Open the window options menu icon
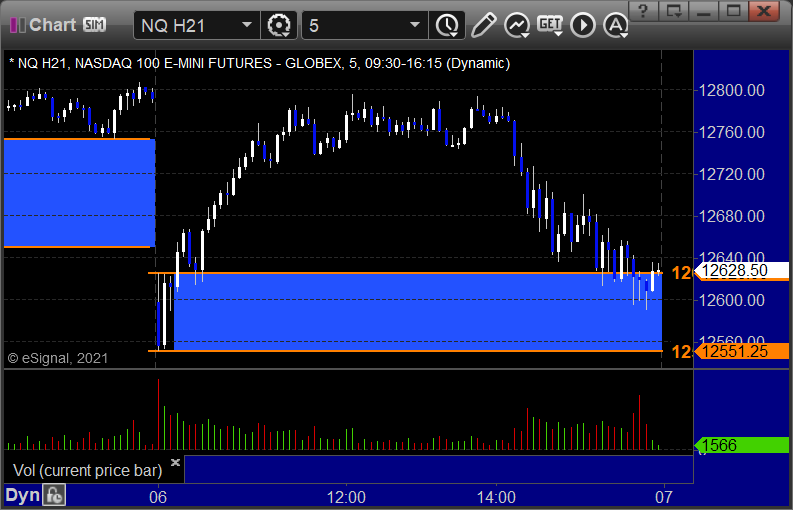 [x=674, y=10]
